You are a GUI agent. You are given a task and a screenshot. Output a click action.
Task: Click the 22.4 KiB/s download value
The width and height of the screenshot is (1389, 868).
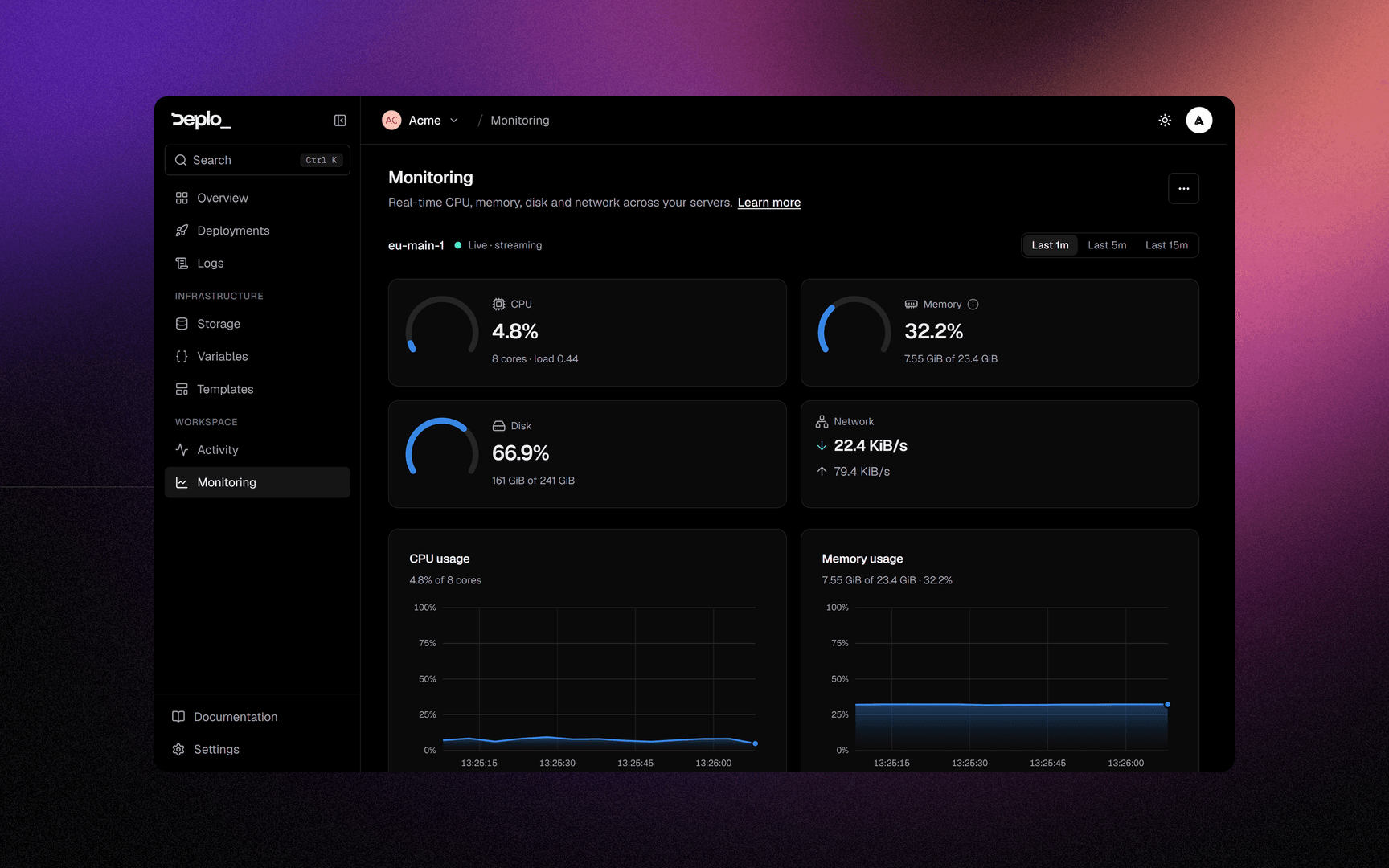871,446
